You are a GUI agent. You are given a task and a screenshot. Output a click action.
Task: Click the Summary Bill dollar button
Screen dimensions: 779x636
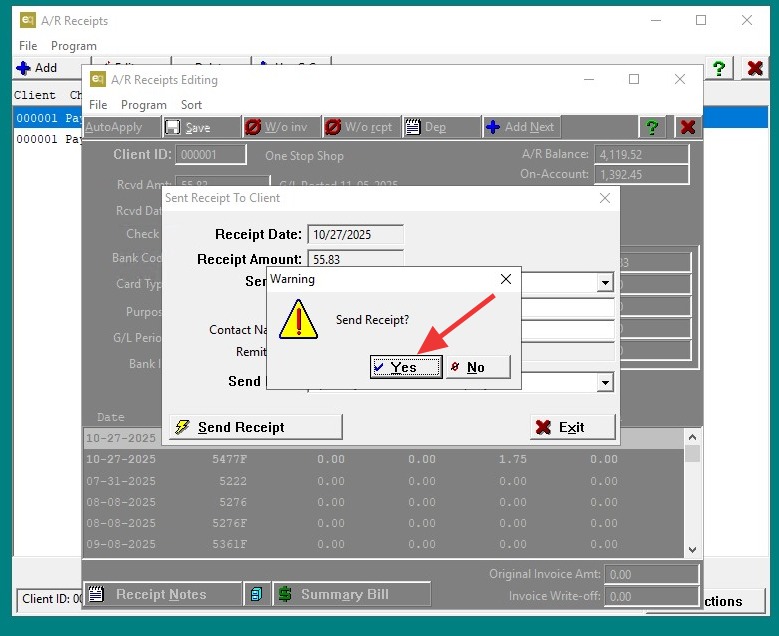(352, 594)
